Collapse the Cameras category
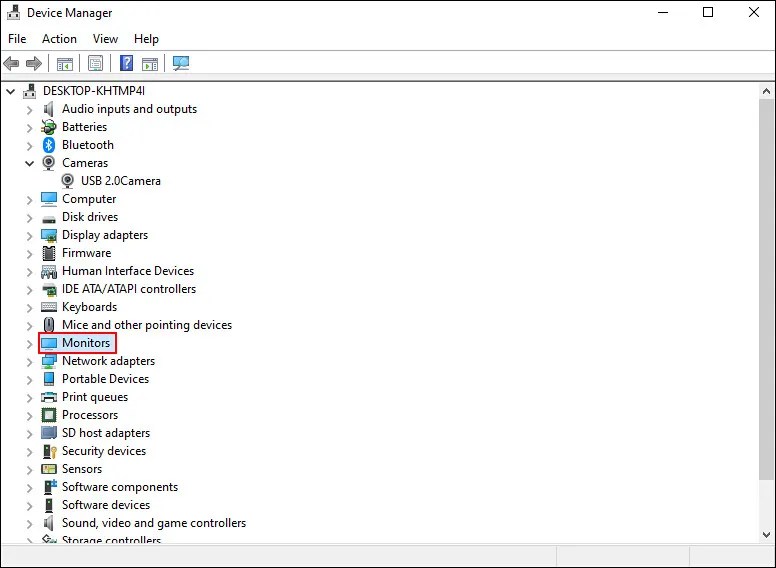Image resolution: width=776 pixels, height=568 pixels. pos(29,163)
